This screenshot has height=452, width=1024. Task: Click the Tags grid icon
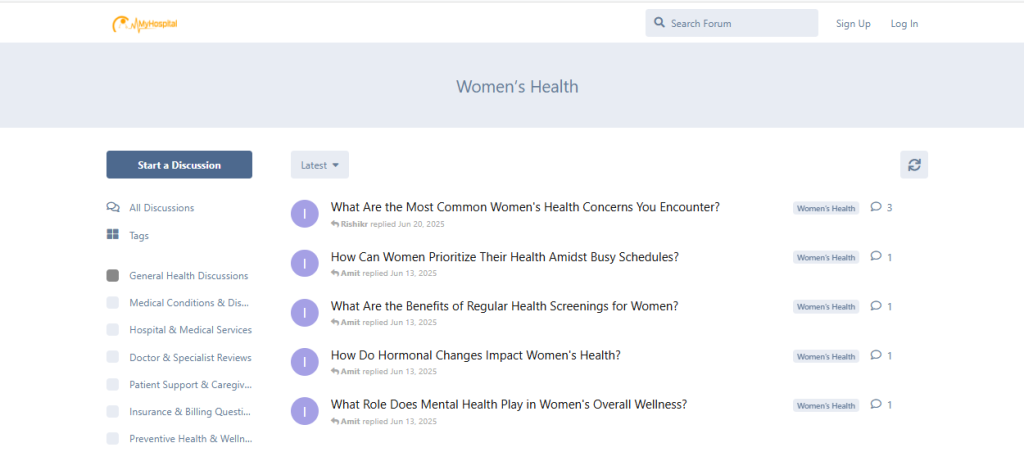(x=113, y=235)
